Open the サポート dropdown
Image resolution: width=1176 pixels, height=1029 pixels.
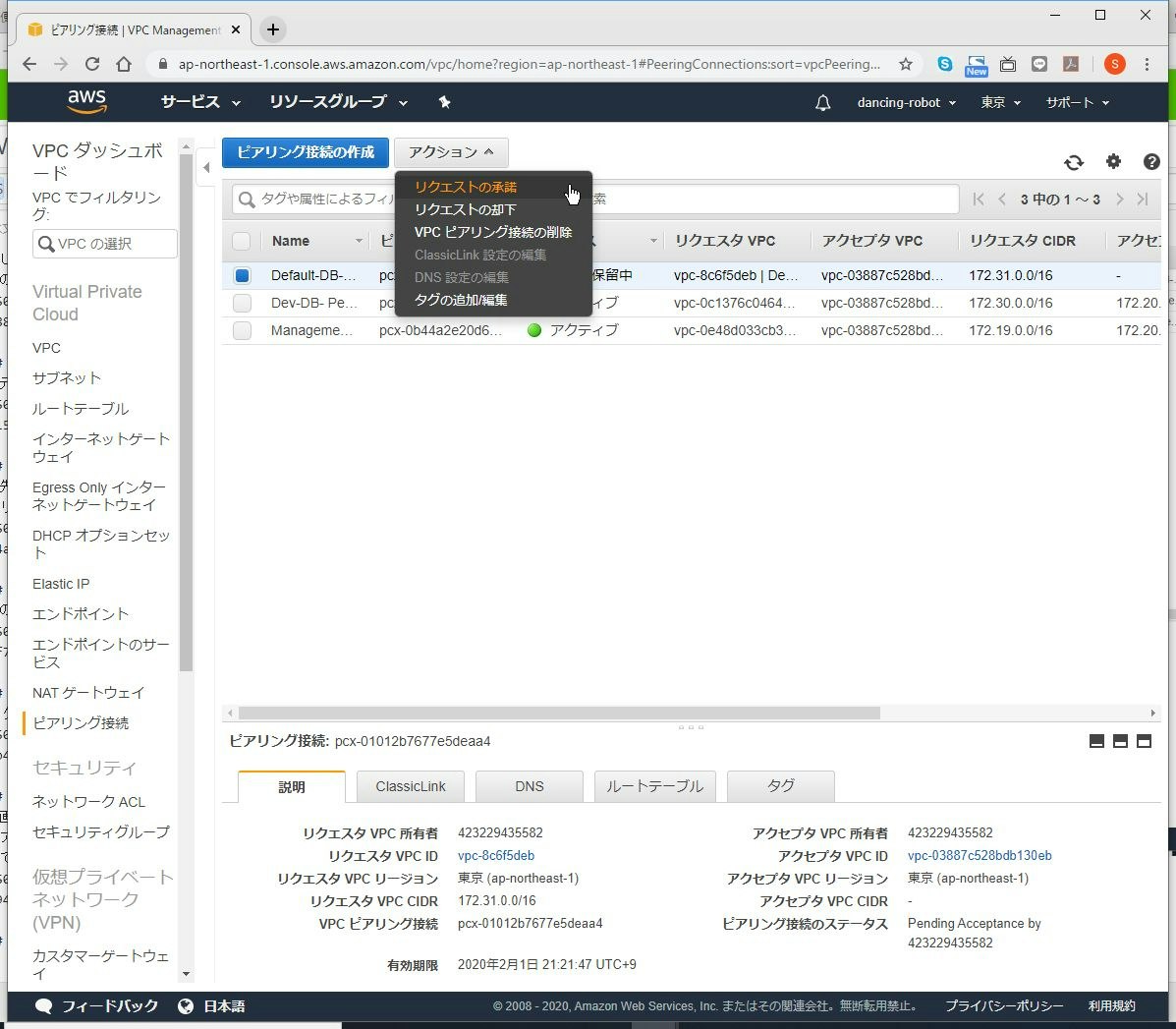(x=1077, y=103)
